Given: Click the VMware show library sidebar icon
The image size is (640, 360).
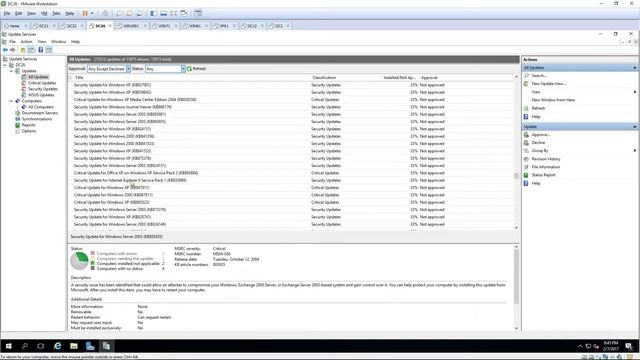Looking at the screenshot, I should (x=153, y=13).
